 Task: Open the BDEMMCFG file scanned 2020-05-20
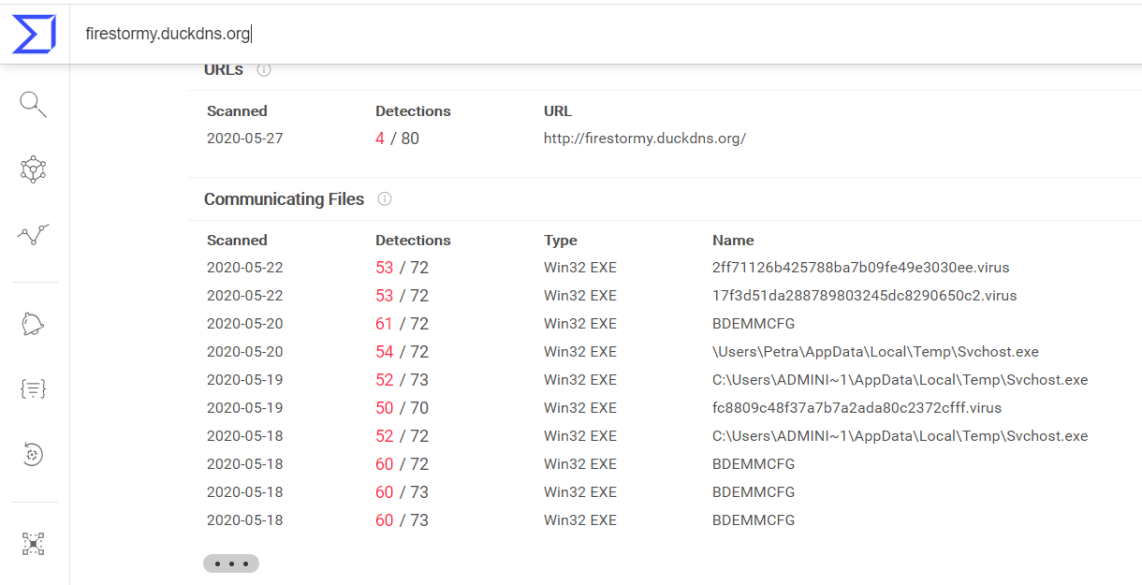753,324
